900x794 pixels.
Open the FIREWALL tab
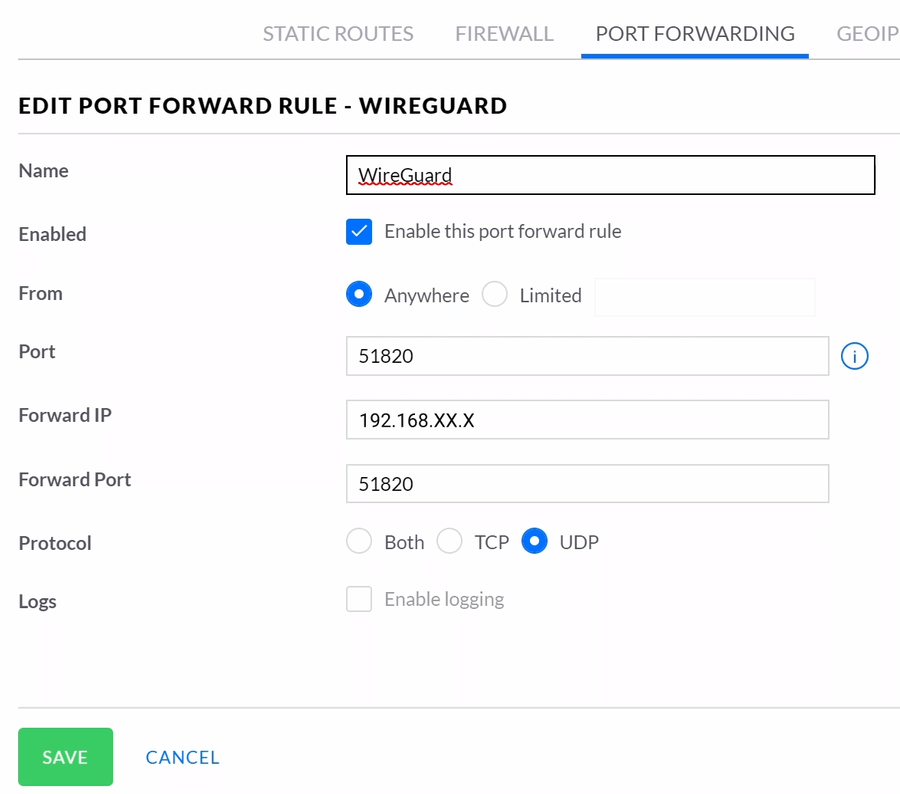point(504,33)
